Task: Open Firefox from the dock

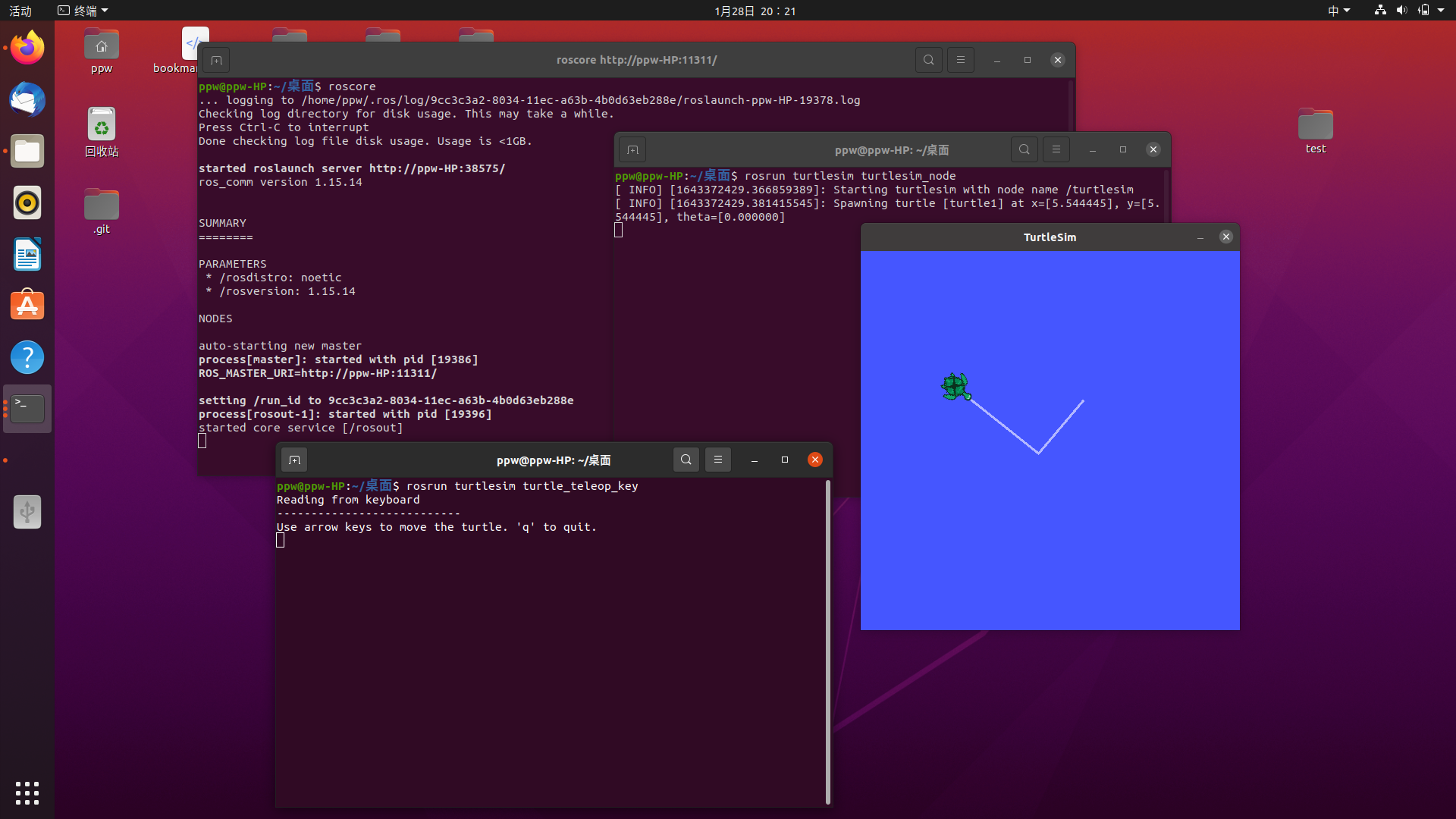Action: tap(27, 49)
